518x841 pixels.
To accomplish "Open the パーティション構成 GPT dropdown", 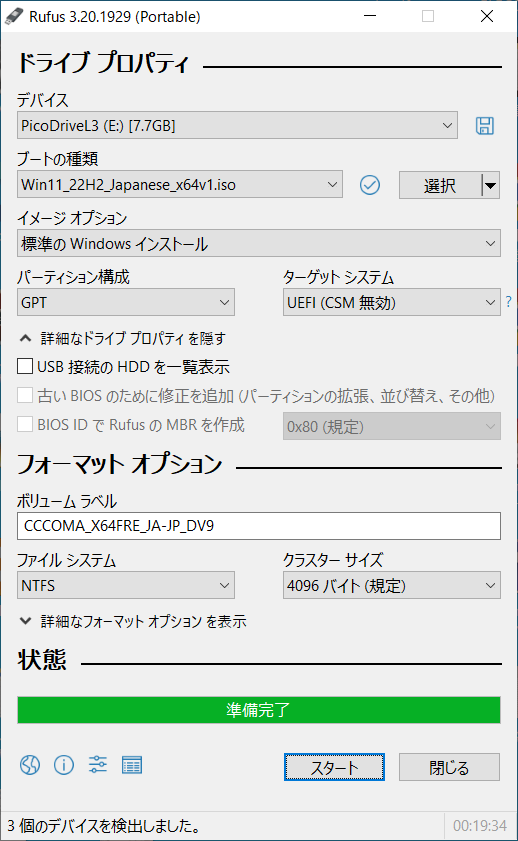I will tap(125, 303).
